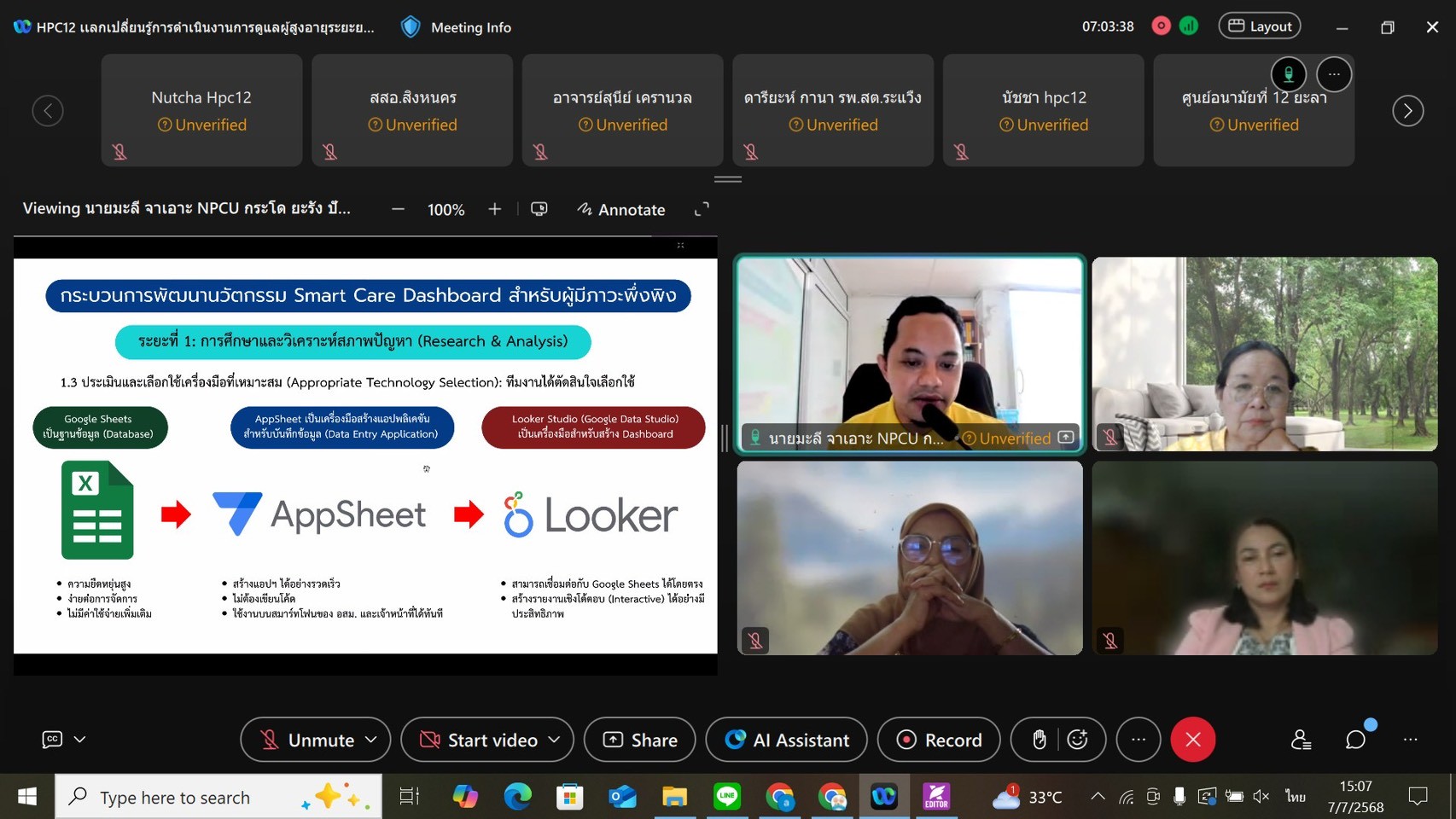1456x819 pixels.
Task: Toggle system volume speaker icon
Action: pos(1261,797)
